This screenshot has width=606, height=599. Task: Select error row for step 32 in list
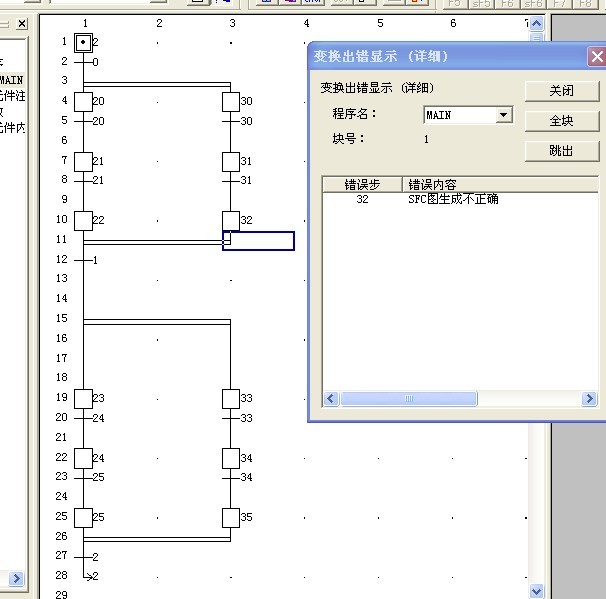pos(420,199)
